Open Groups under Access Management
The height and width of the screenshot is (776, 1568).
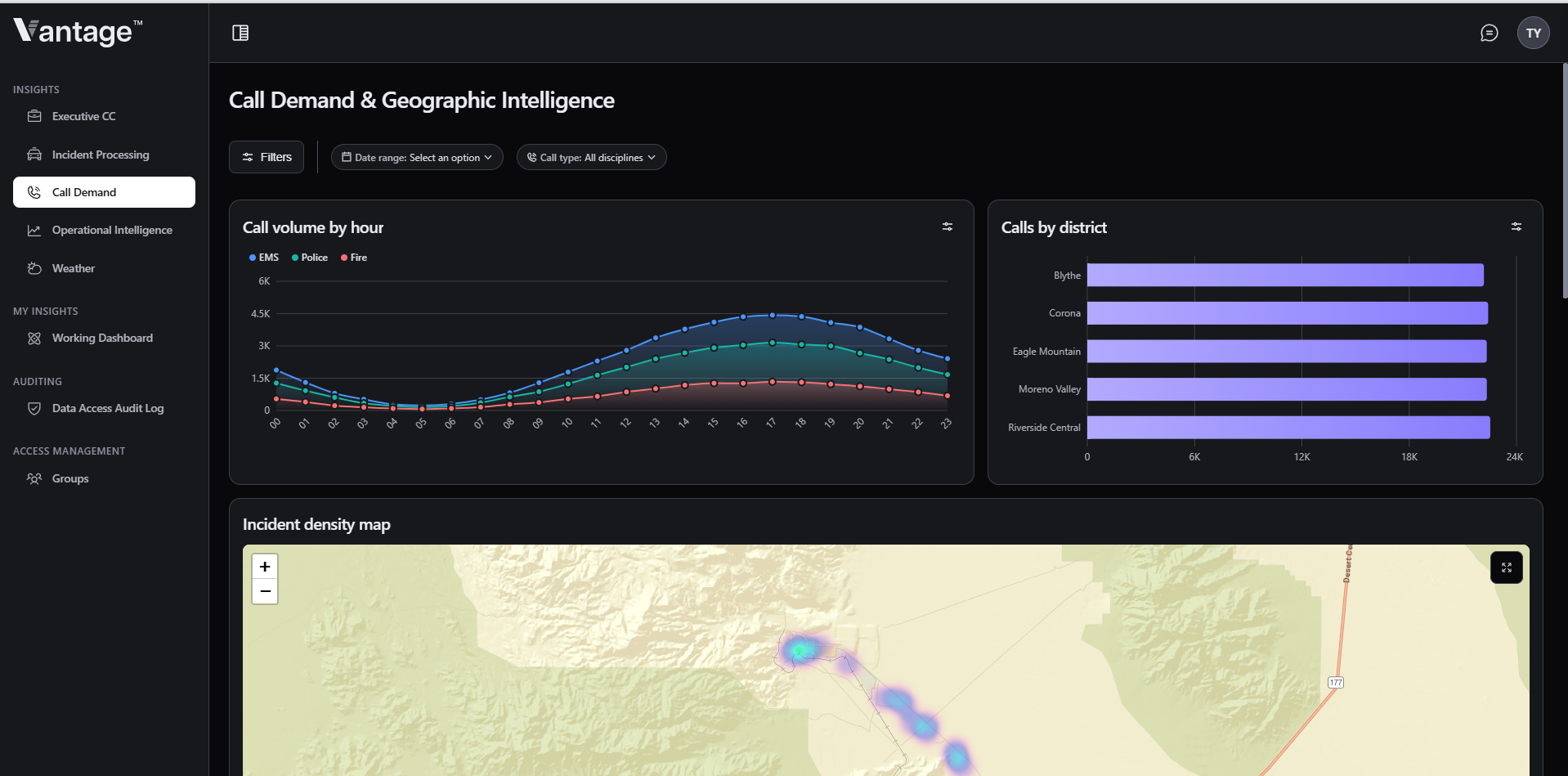tap(104, 478)
